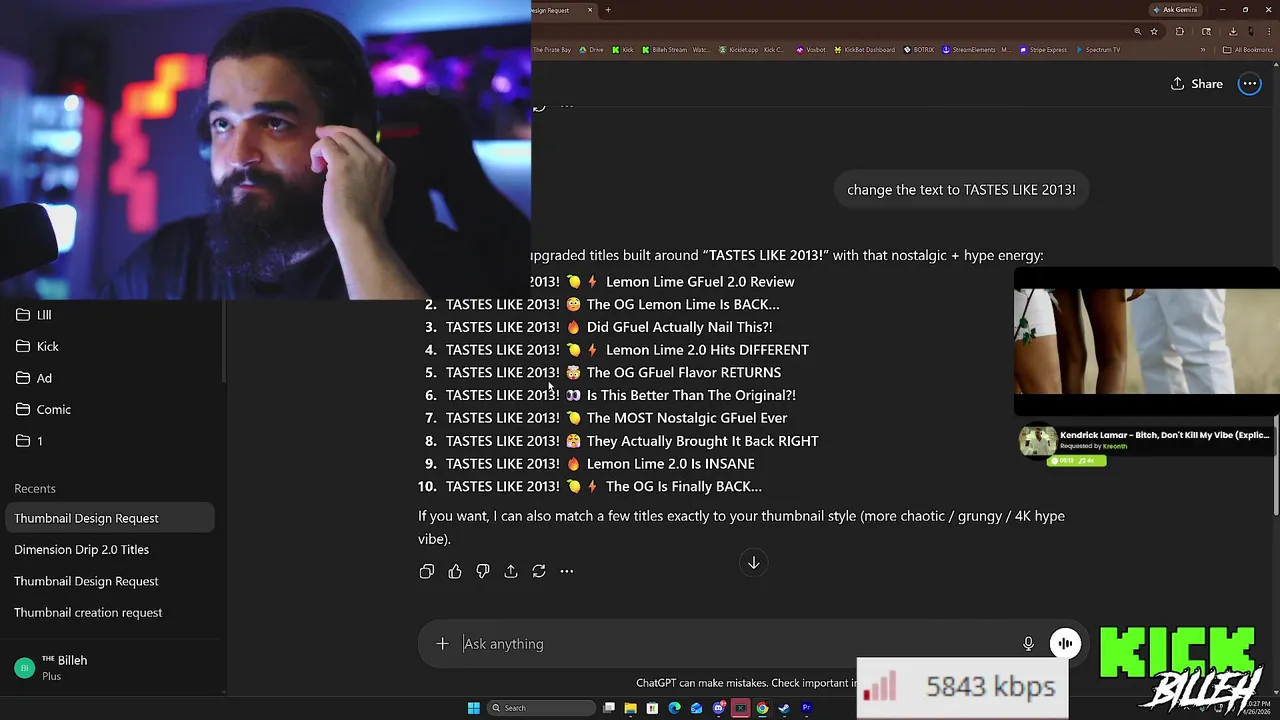Open the Kicklet.app bookmark
Viewport: 1280px width, 720px height.
pos(753,50)
